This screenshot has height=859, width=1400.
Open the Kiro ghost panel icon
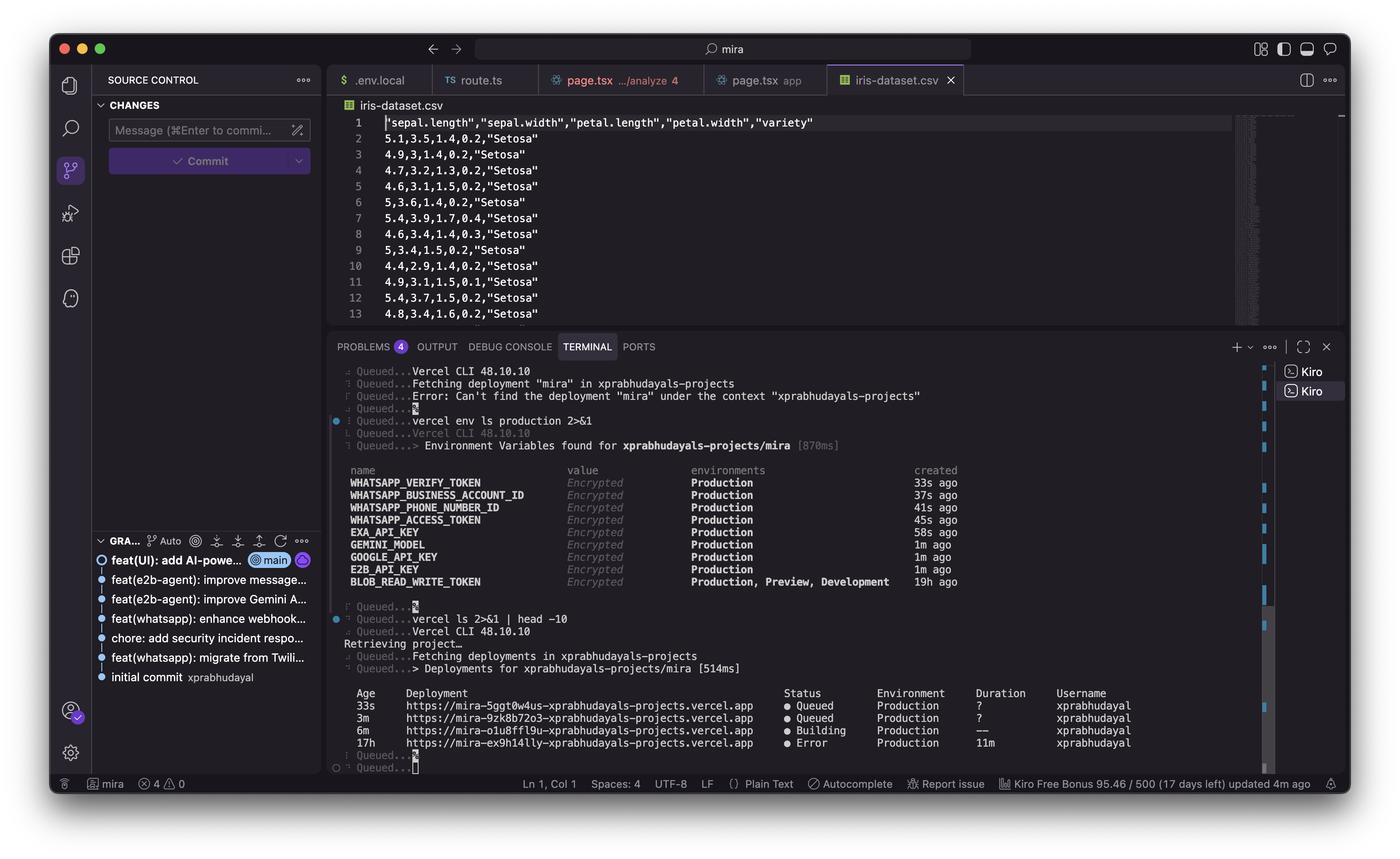pos(70,298)
